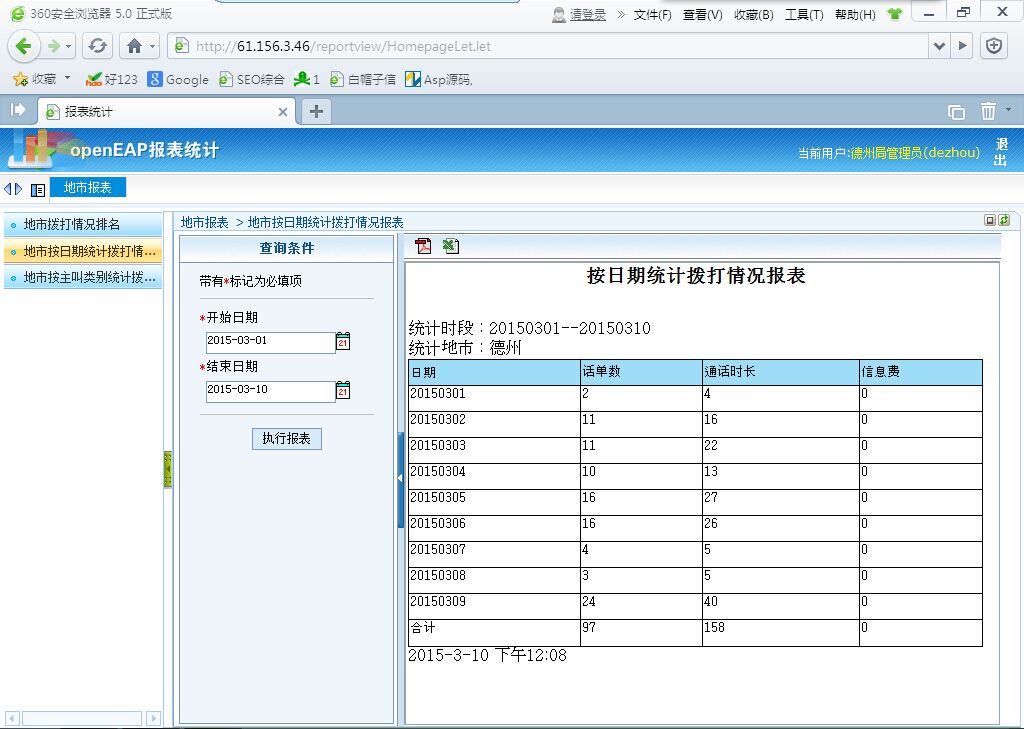The width and height of the screenshot is (1024, 729).
Task: Open the start date calendar picker
Action: (x=343, y=341)
